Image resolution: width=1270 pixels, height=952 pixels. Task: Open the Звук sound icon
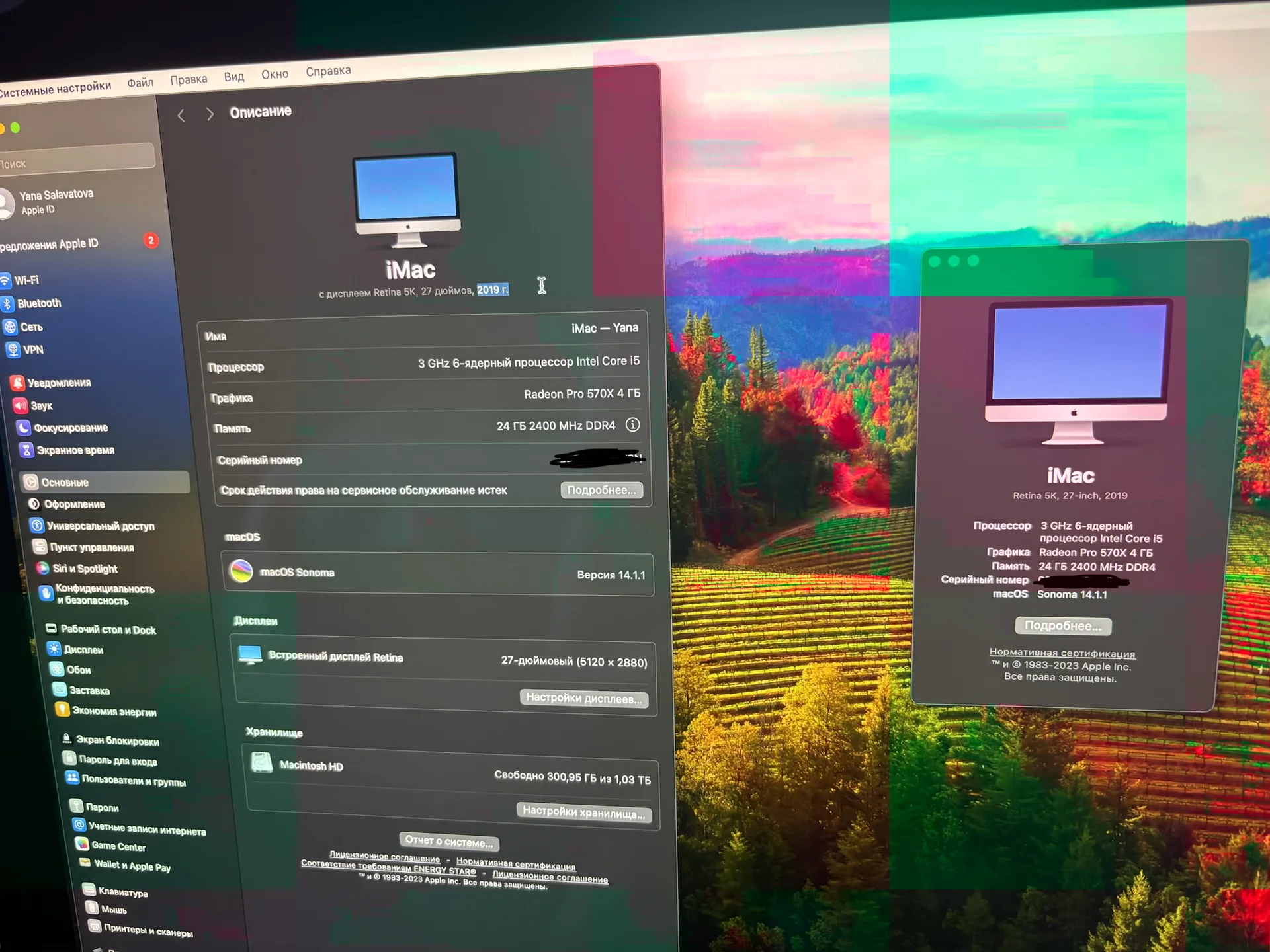[x=21, y=405]
